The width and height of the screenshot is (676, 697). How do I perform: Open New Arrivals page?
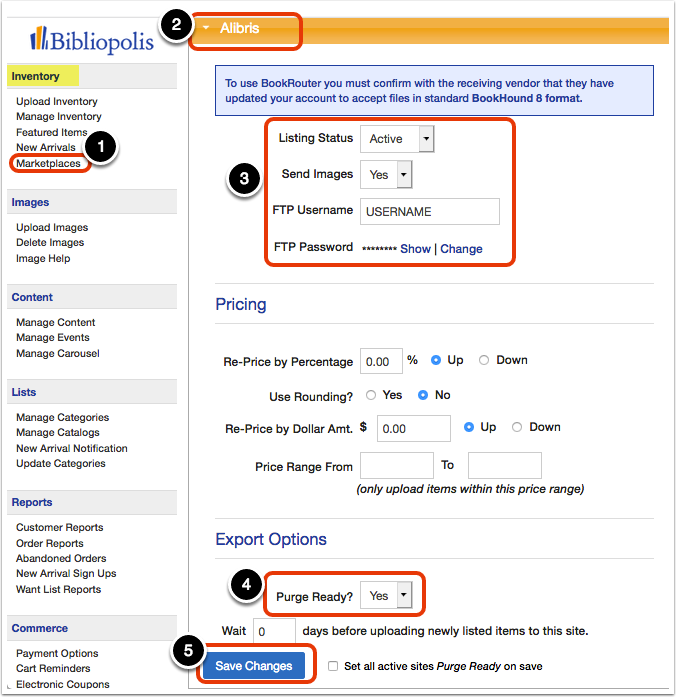(x=46, y=148)
